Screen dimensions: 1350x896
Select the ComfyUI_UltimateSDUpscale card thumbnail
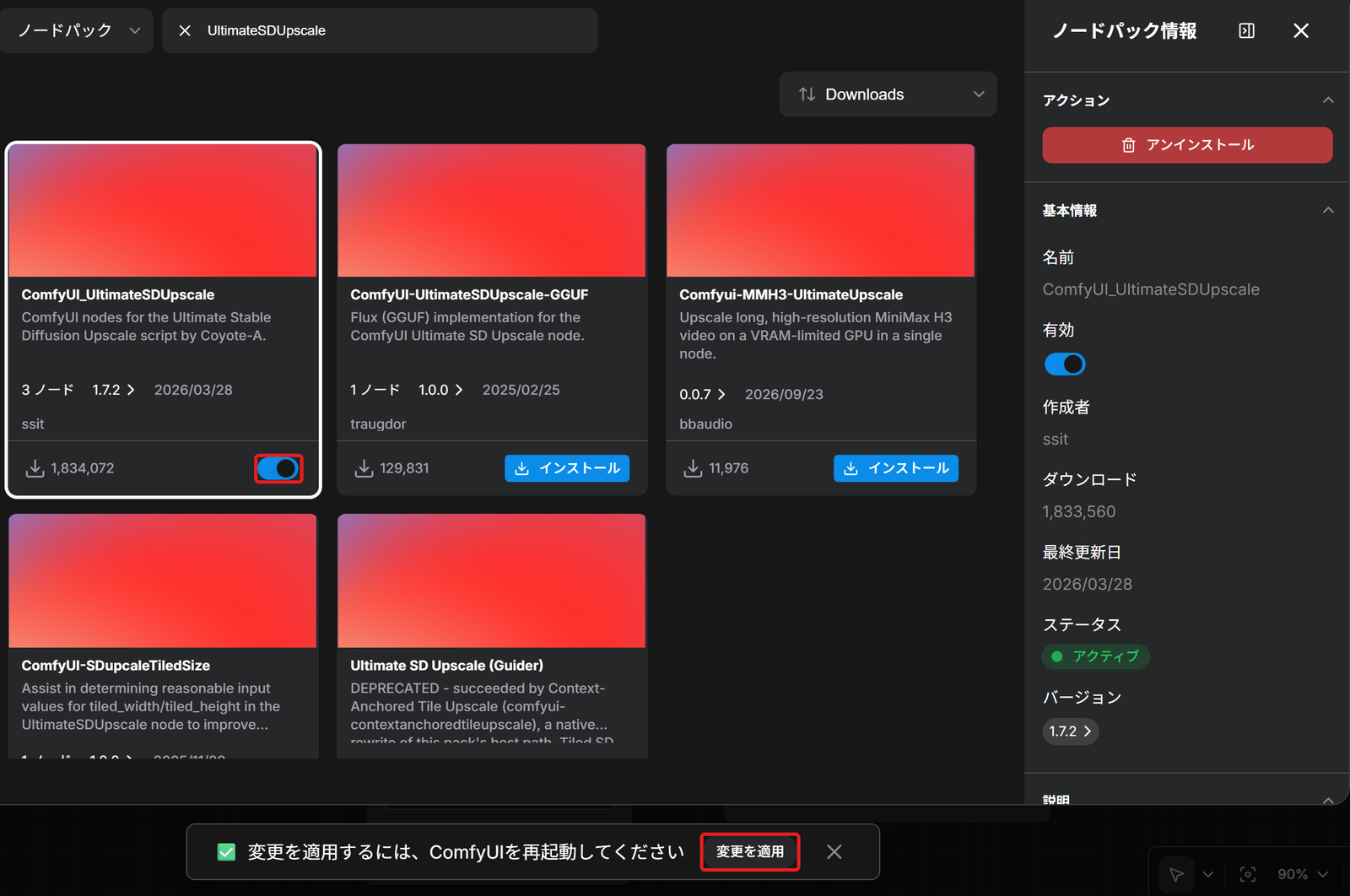coord(163,210)
